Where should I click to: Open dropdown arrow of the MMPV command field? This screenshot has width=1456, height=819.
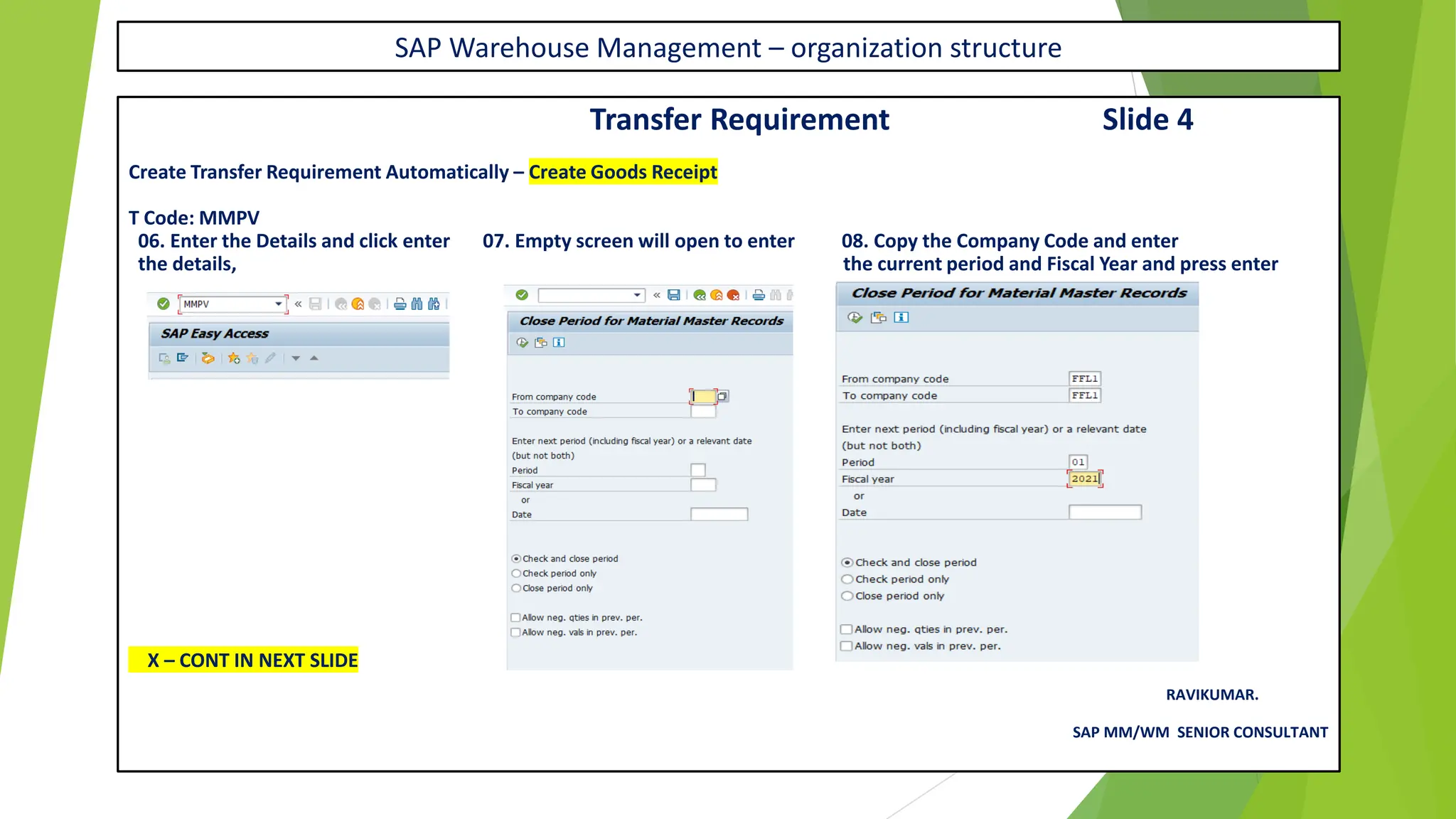[x=279, y=304]
